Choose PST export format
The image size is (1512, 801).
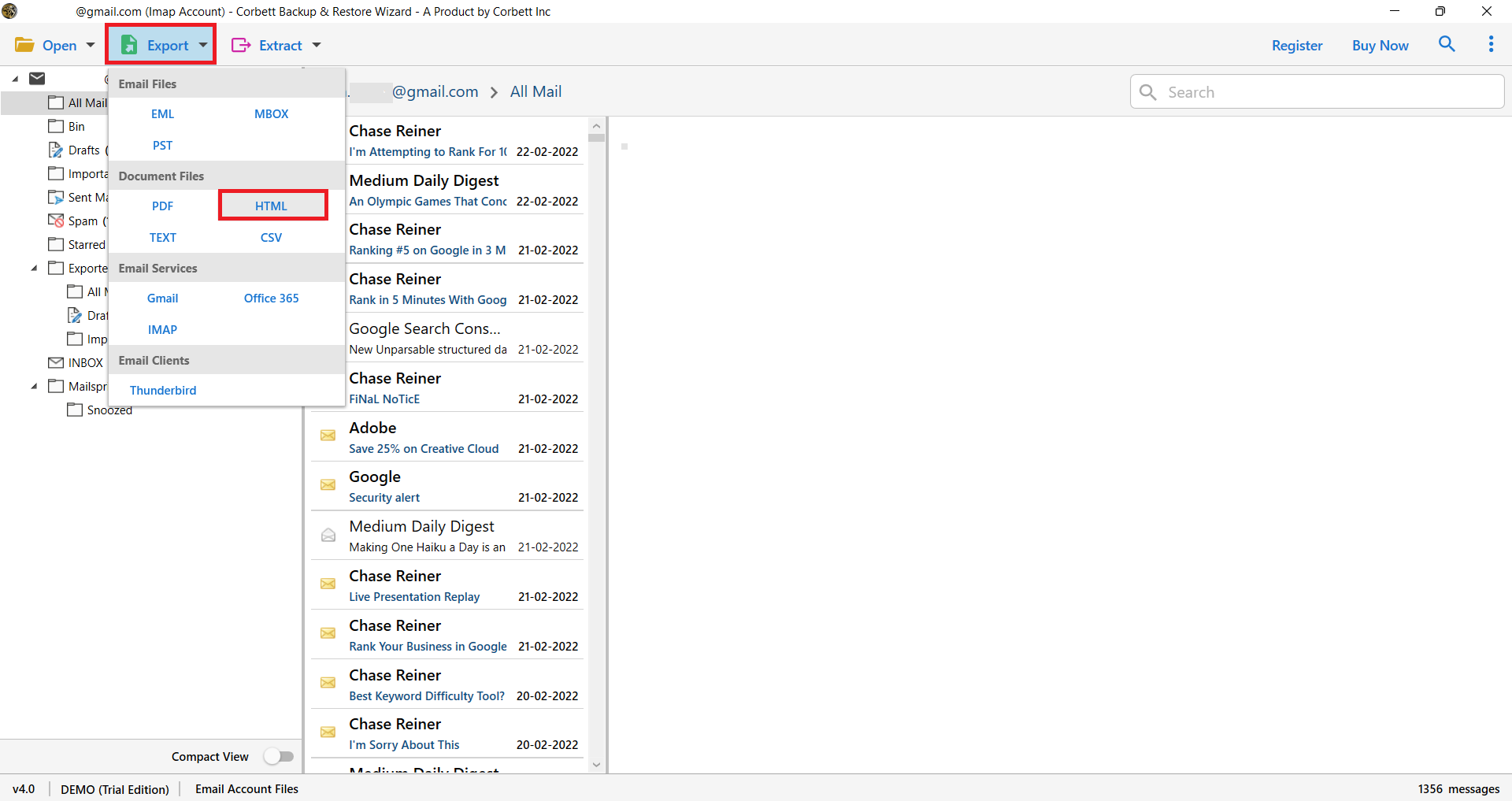coord(163,145)
